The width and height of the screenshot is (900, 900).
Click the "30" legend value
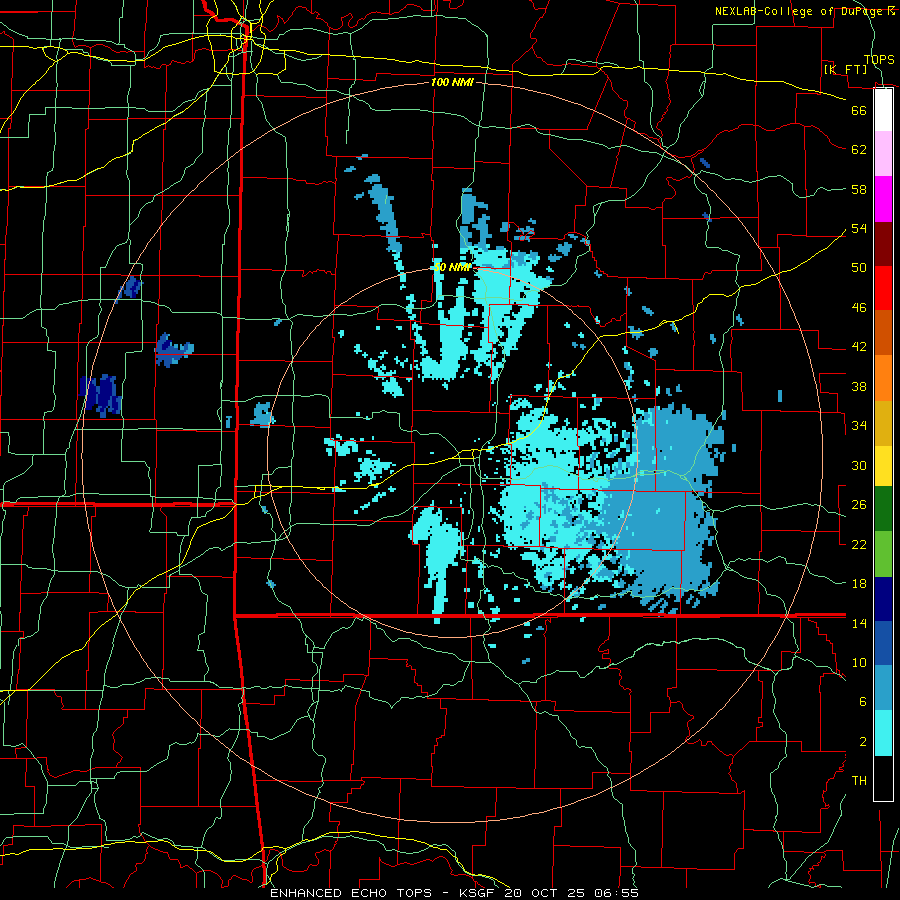click(x=859, y=465)
